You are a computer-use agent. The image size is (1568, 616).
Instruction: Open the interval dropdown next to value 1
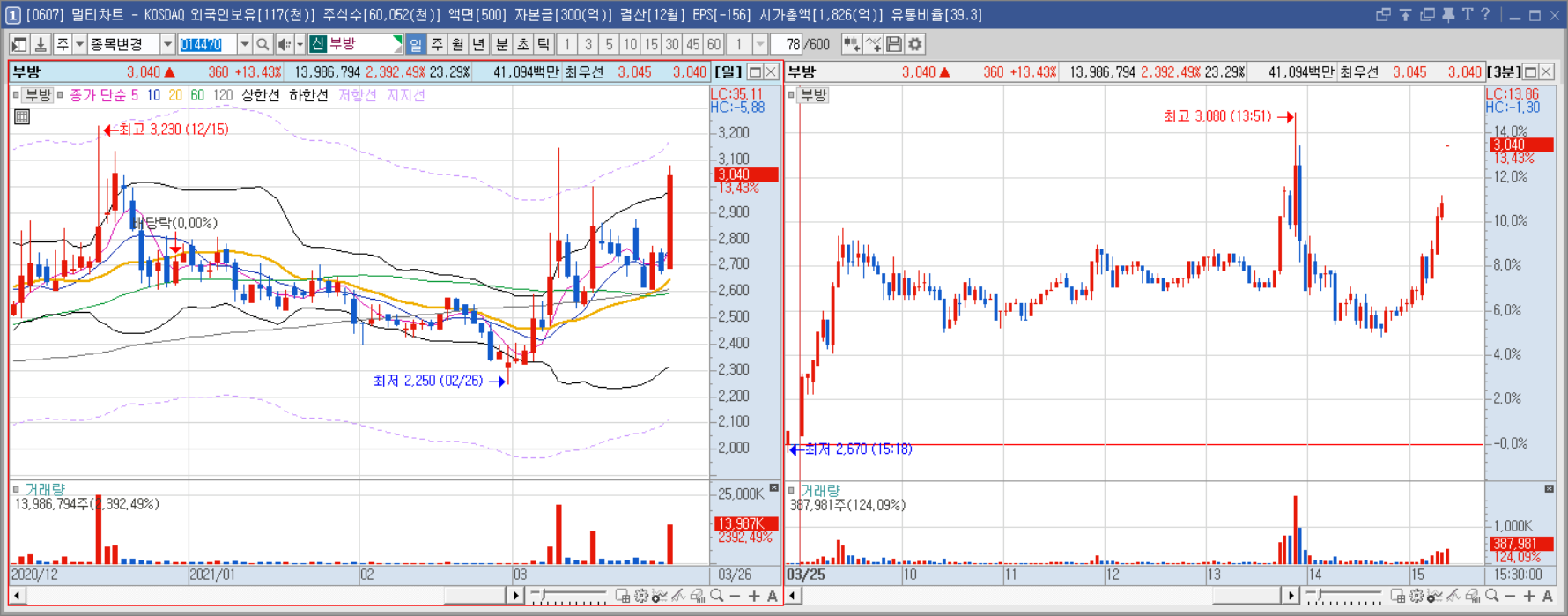pos(760,44)
